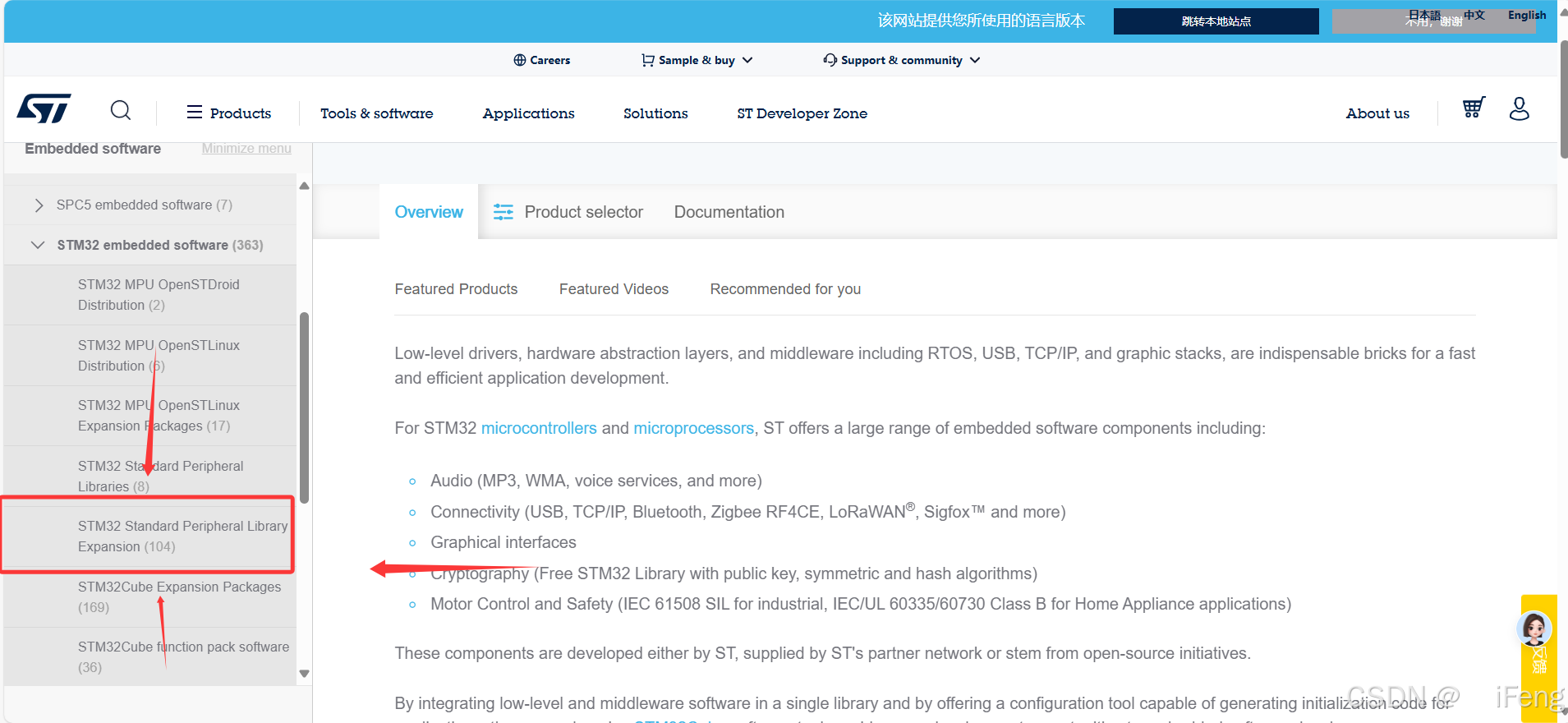Viewport: 1568px width, 723px height.
Task: Switch language to English
Action: tap(1527, 15)
